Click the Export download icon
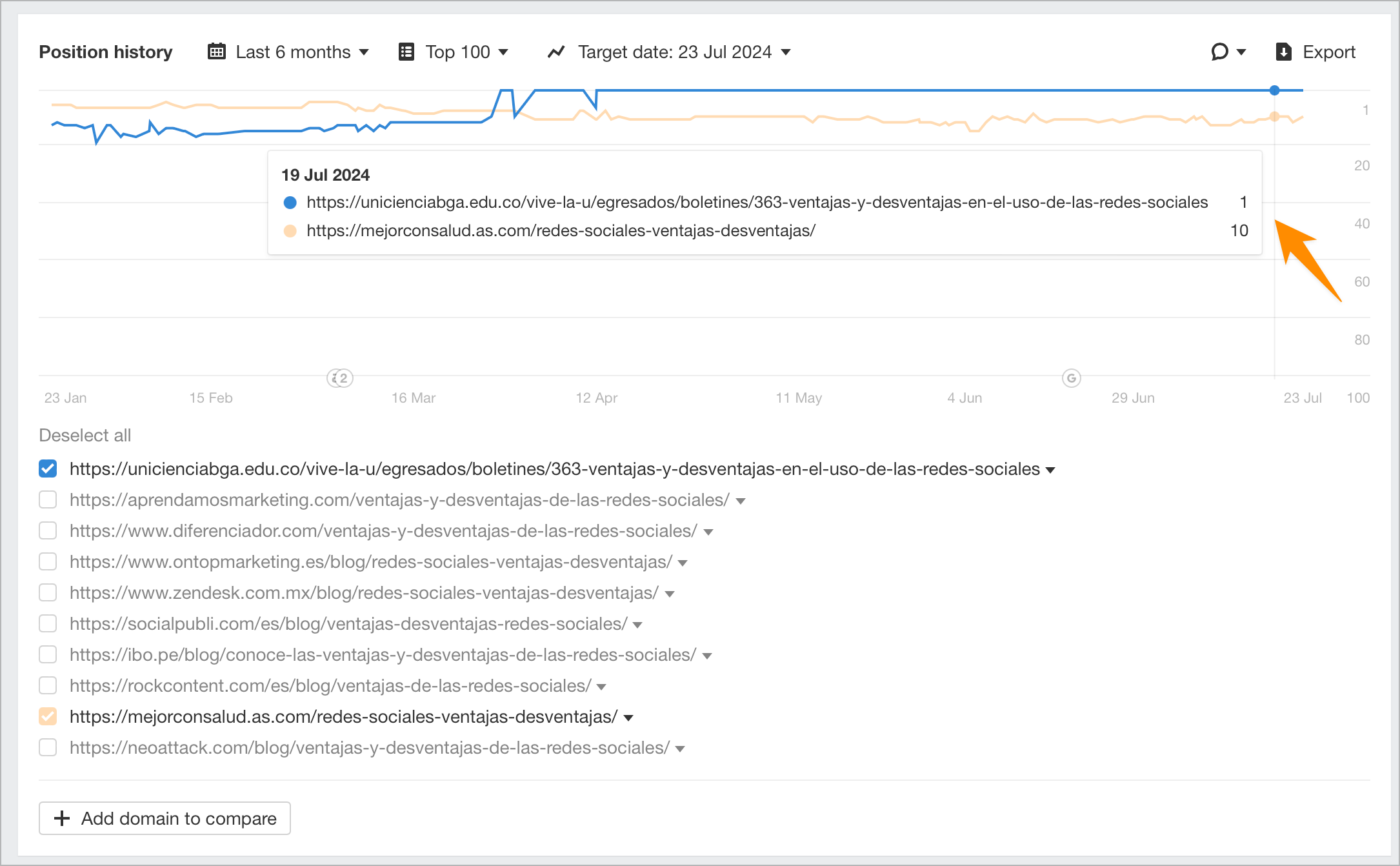1400x866 pixels. pos(1283,52)
